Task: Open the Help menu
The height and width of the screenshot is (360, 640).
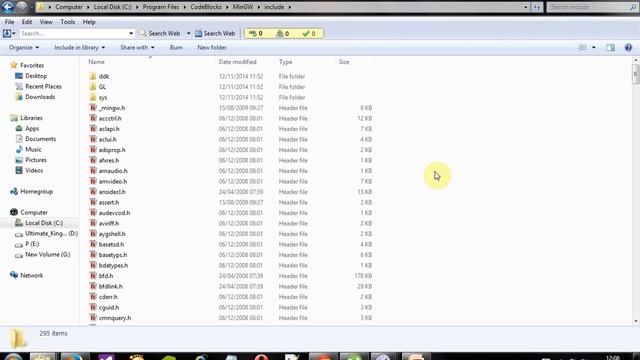Action: (89, 22)
